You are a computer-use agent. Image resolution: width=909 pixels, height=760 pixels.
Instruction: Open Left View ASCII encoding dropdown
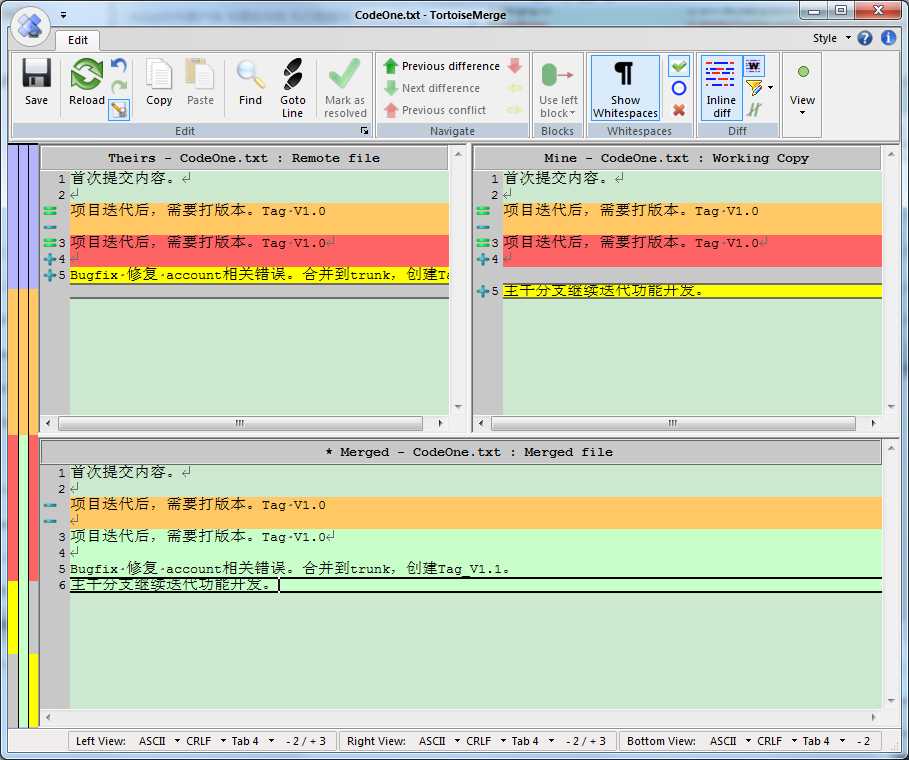click(x=159, y=741)
